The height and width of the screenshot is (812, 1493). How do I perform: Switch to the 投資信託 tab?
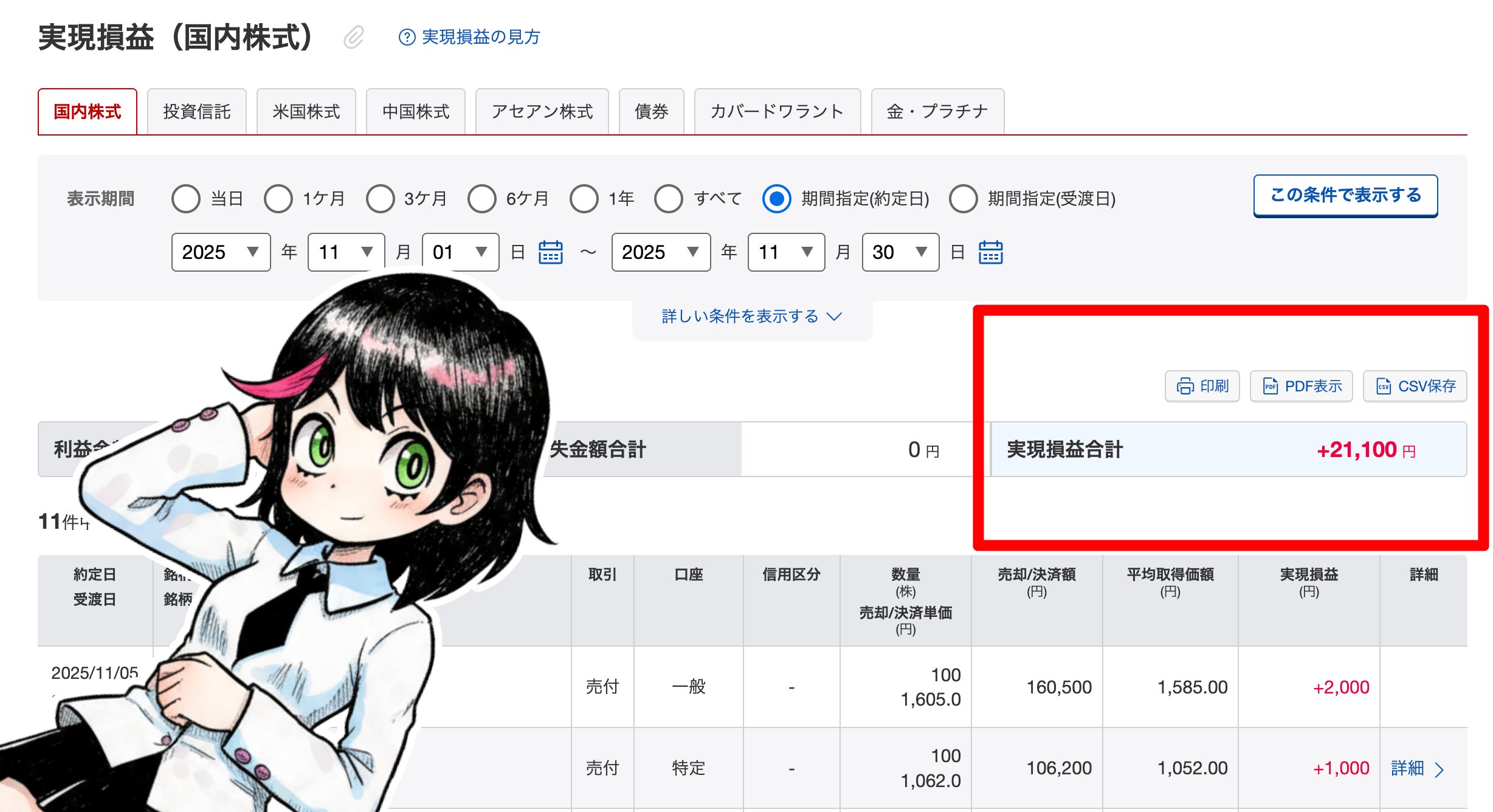(196, 112)
